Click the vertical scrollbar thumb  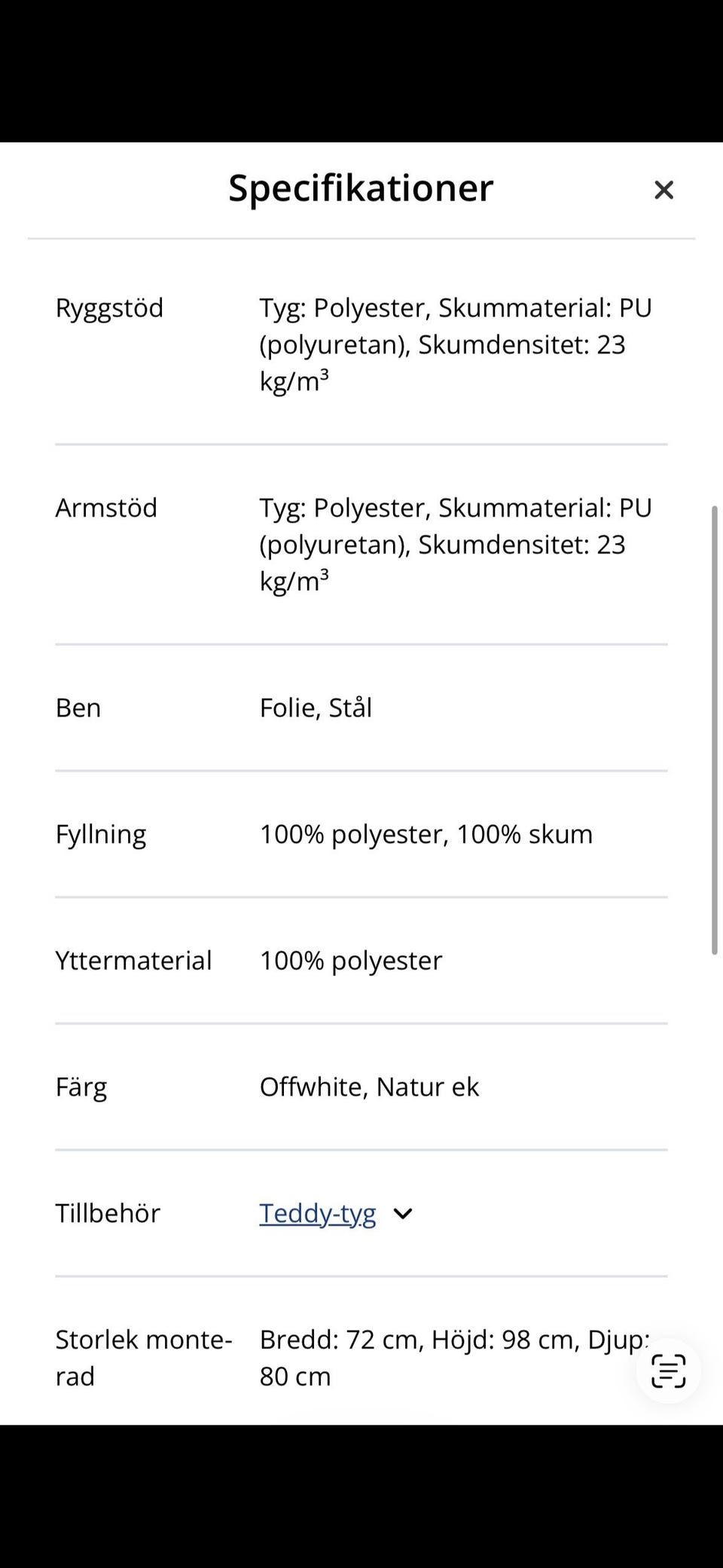[x=715, y=730]
